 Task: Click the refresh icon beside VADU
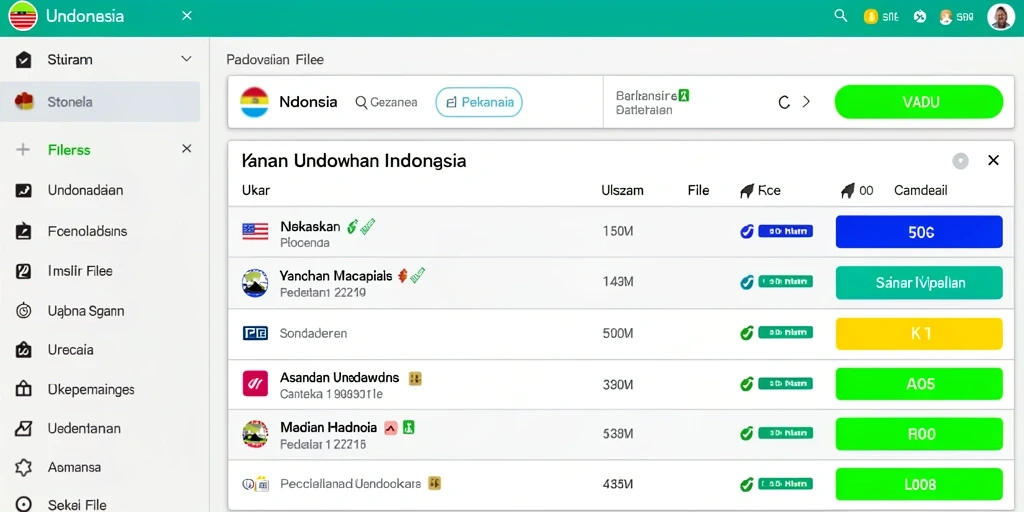(x=784, y=103)
